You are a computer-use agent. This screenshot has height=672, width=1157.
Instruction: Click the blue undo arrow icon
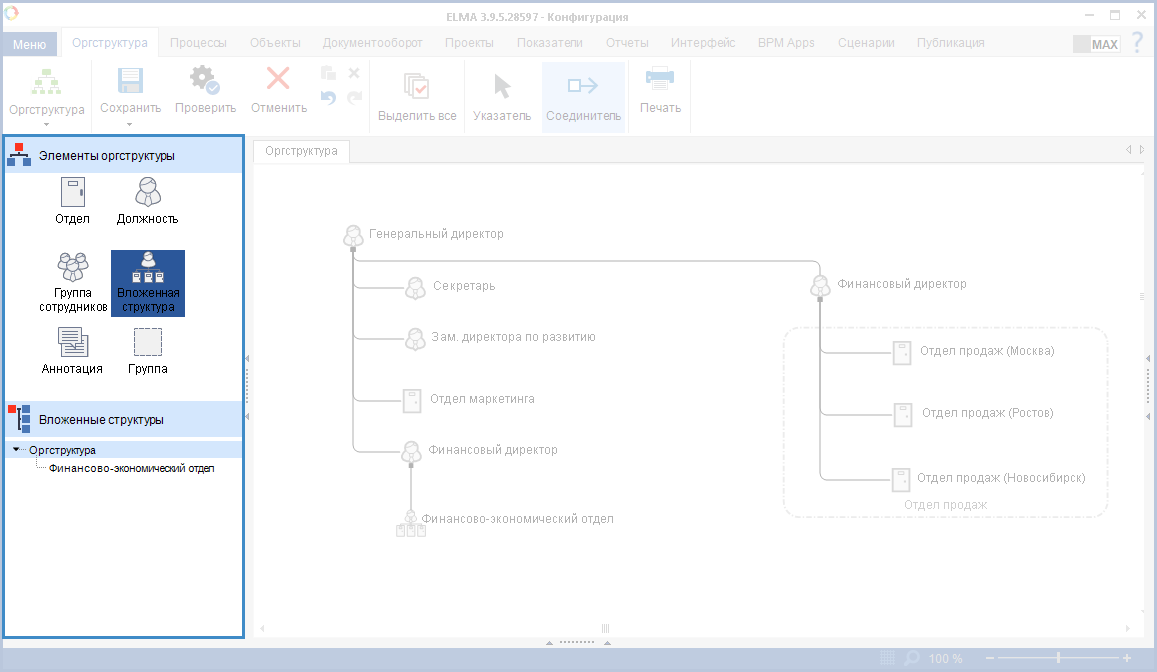(329, 97)
